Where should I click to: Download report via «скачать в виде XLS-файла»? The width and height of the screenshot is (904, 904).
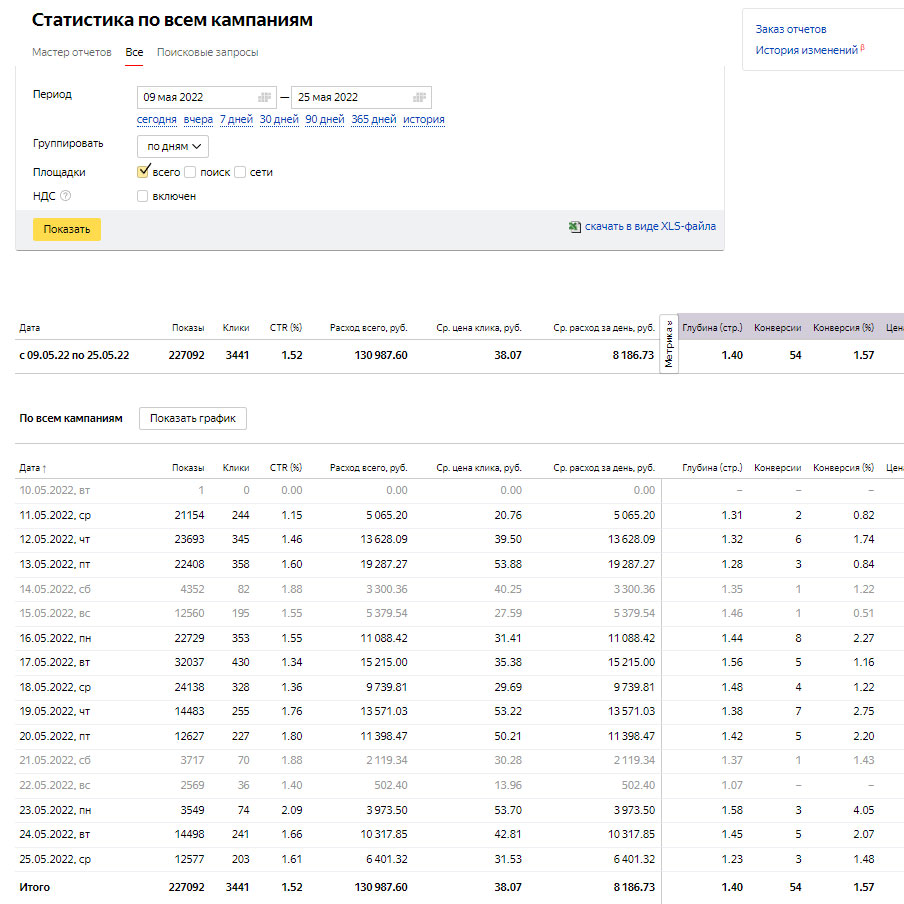650,227
